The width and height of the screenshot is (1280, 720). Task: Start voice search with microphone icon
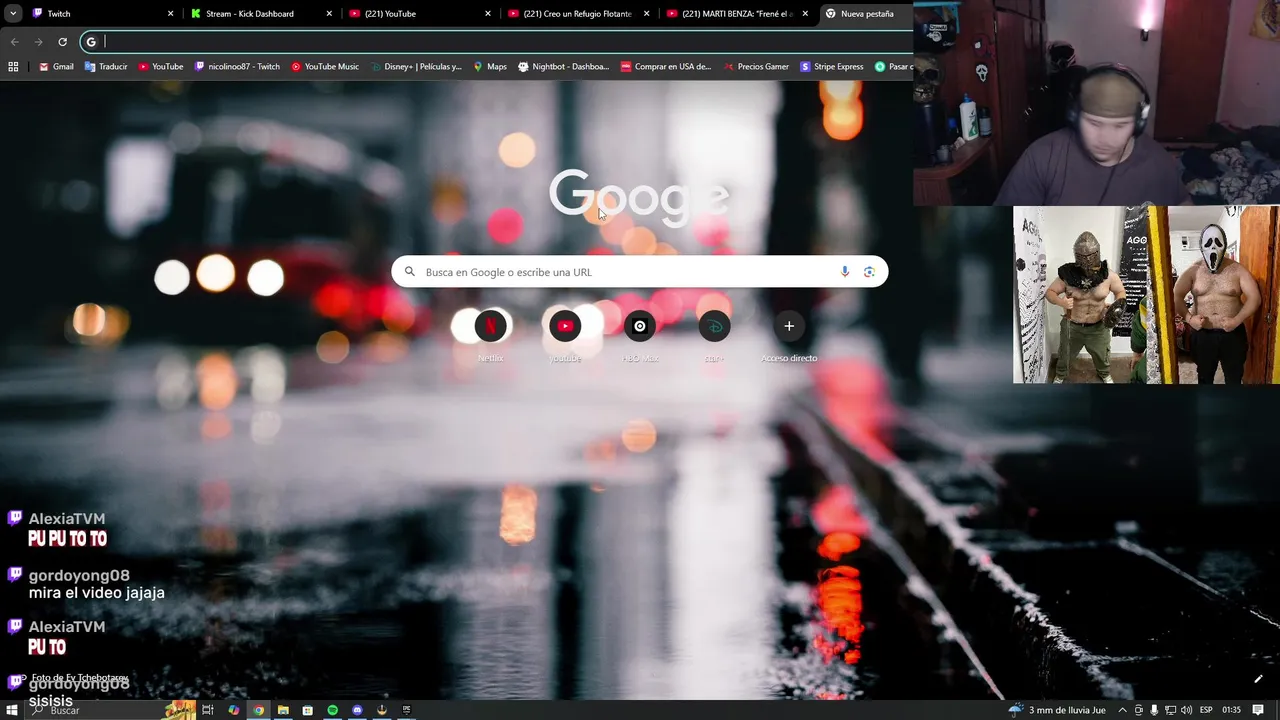click(845, 272)
